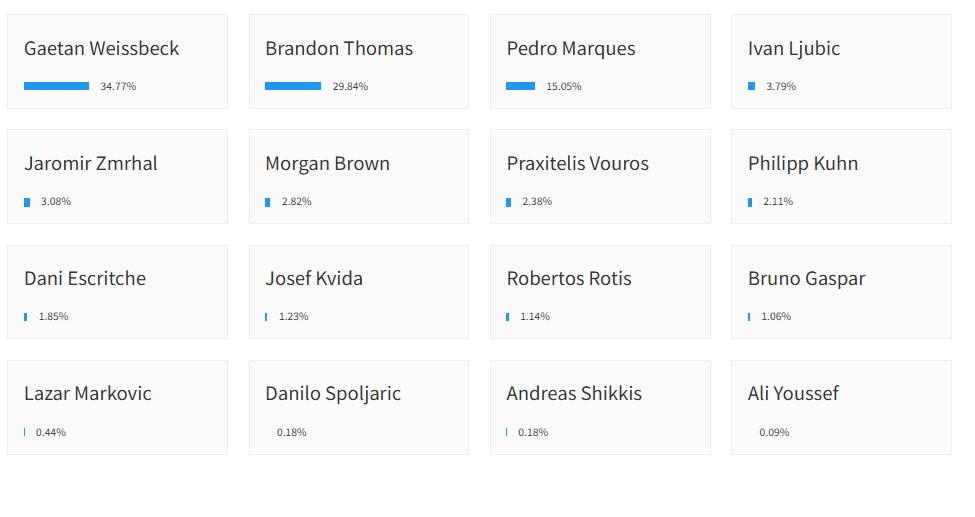This screenshot has width=975, height=517.
Task: Select the Brandon Thomas card title
Action: pyautogui.click(x=339, y=48)
